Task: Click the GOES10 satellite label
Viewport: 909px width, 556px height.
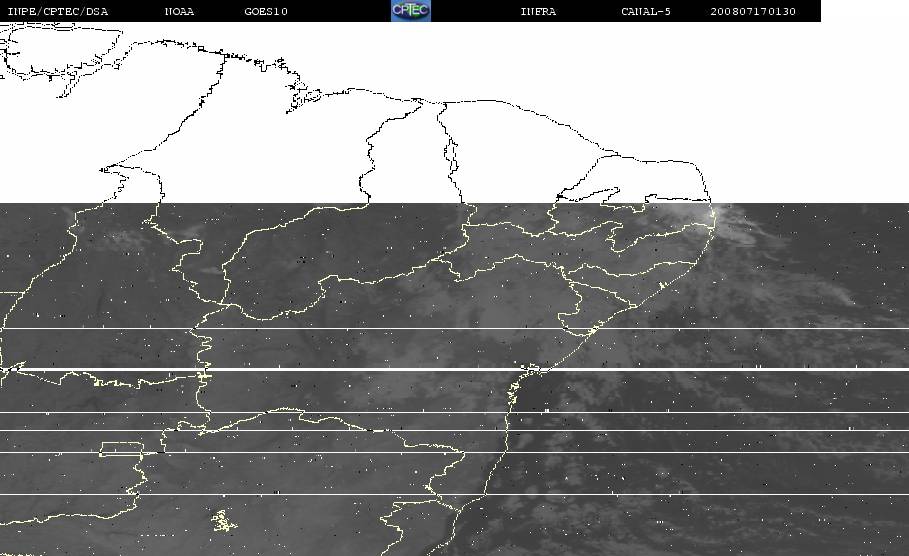Action: point(266,11)
